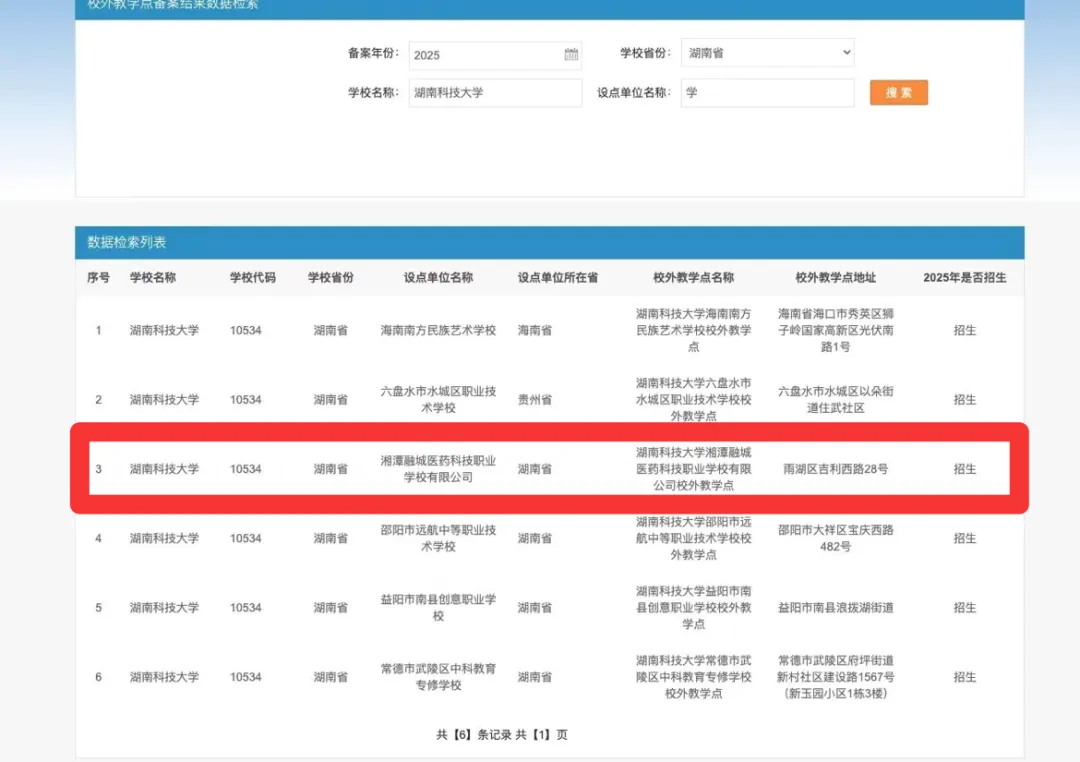Select the 常德市武陵区中科教育专修学校 cell in row 6
This screenshot has height=762, width=1080.
(438, 677)
